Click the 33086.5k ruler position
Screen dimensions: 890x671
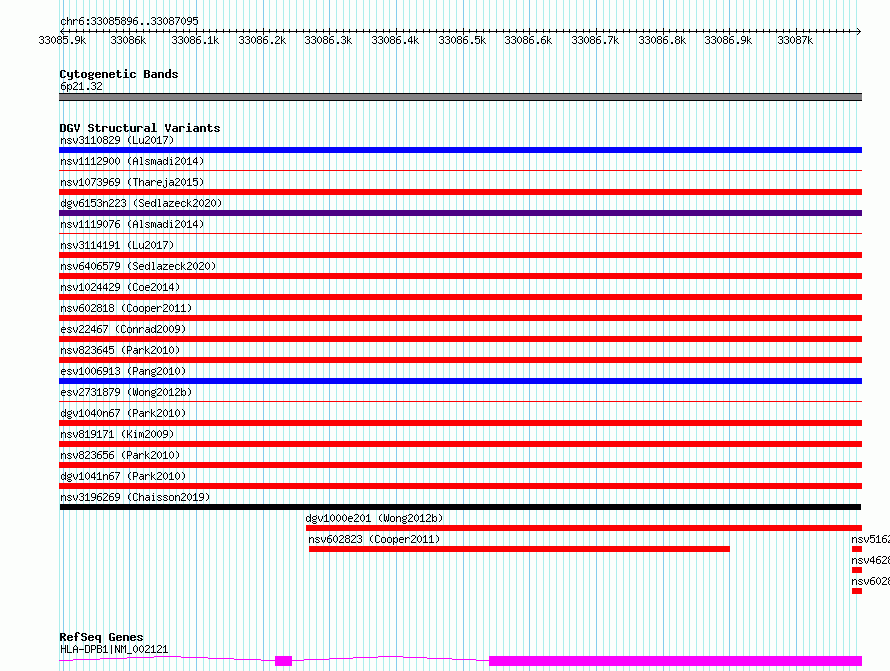coord(462,40)
